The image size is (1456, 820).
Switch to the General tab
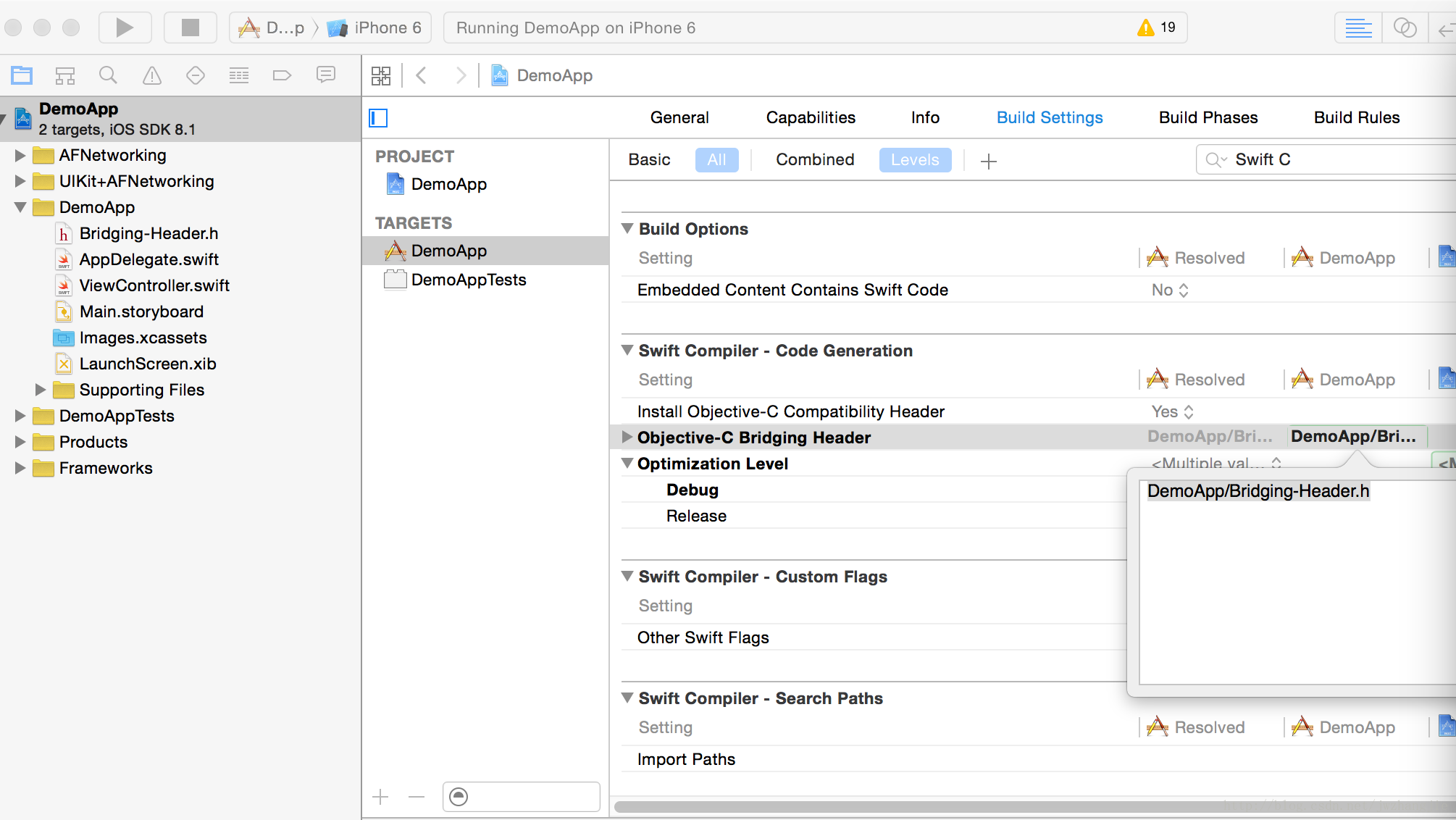tap(679, 117)
